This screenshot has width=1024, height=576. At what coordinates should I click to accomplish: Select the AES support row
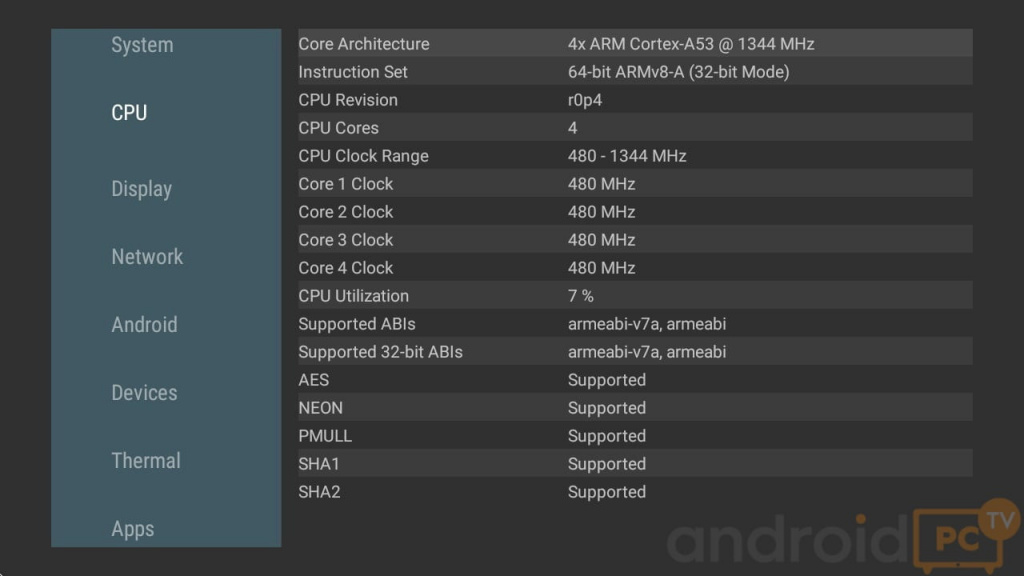635,380
